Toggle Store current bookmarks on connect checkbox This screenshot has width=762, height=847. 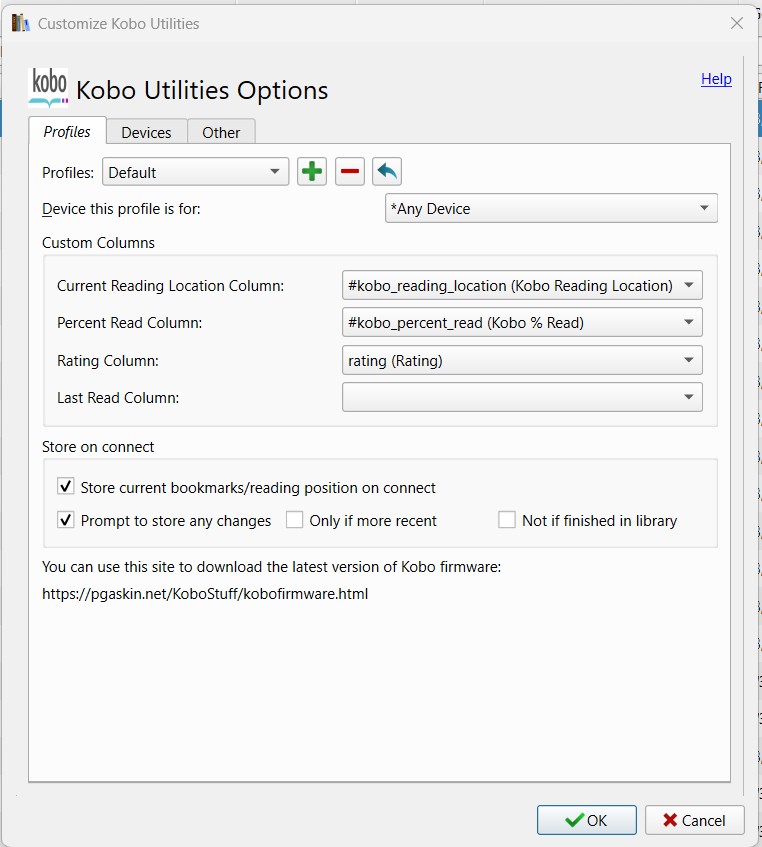point(66,487)
